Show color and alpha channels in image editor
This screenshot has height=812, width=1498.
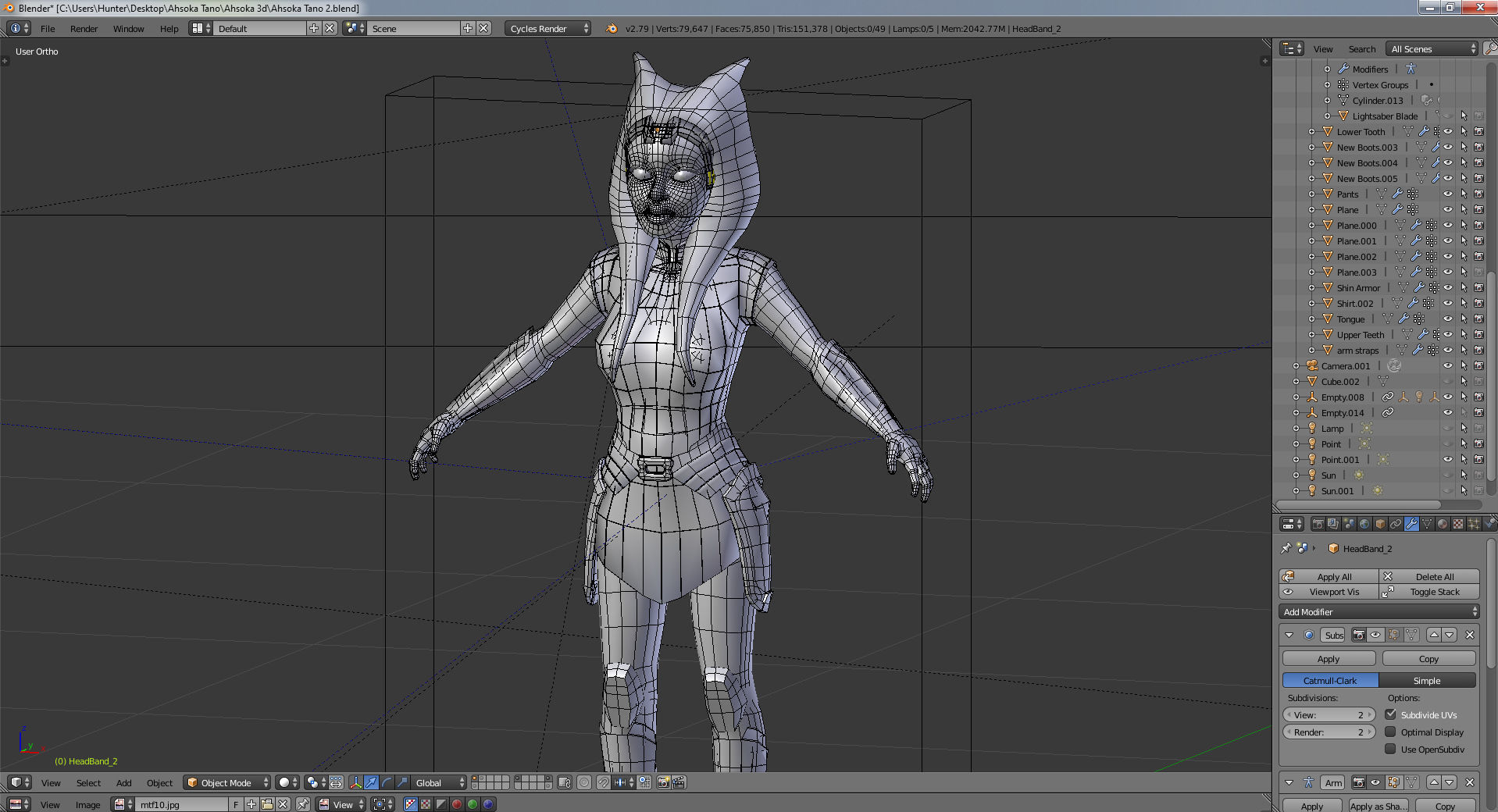(x=411, y=804)
